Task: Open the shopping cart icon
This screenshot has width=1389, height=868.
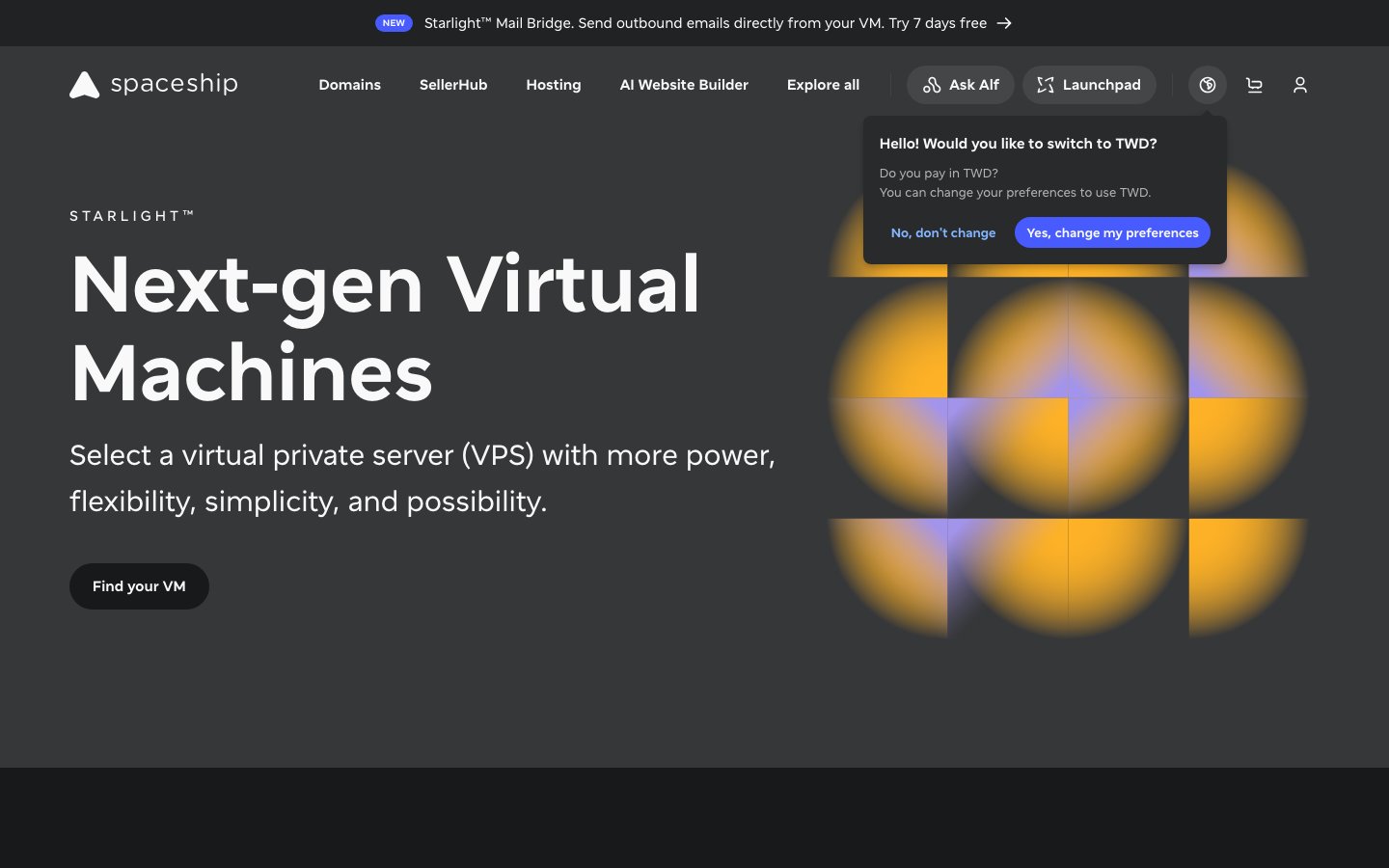Action: point(1254,85)
